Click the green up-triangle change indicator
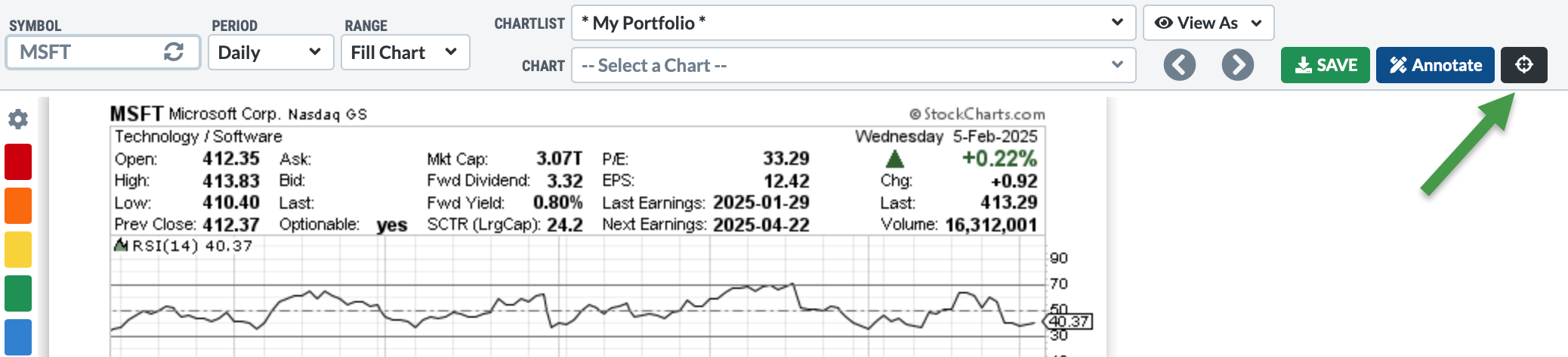Screen dimensions: 1568x357 [894, 159]
